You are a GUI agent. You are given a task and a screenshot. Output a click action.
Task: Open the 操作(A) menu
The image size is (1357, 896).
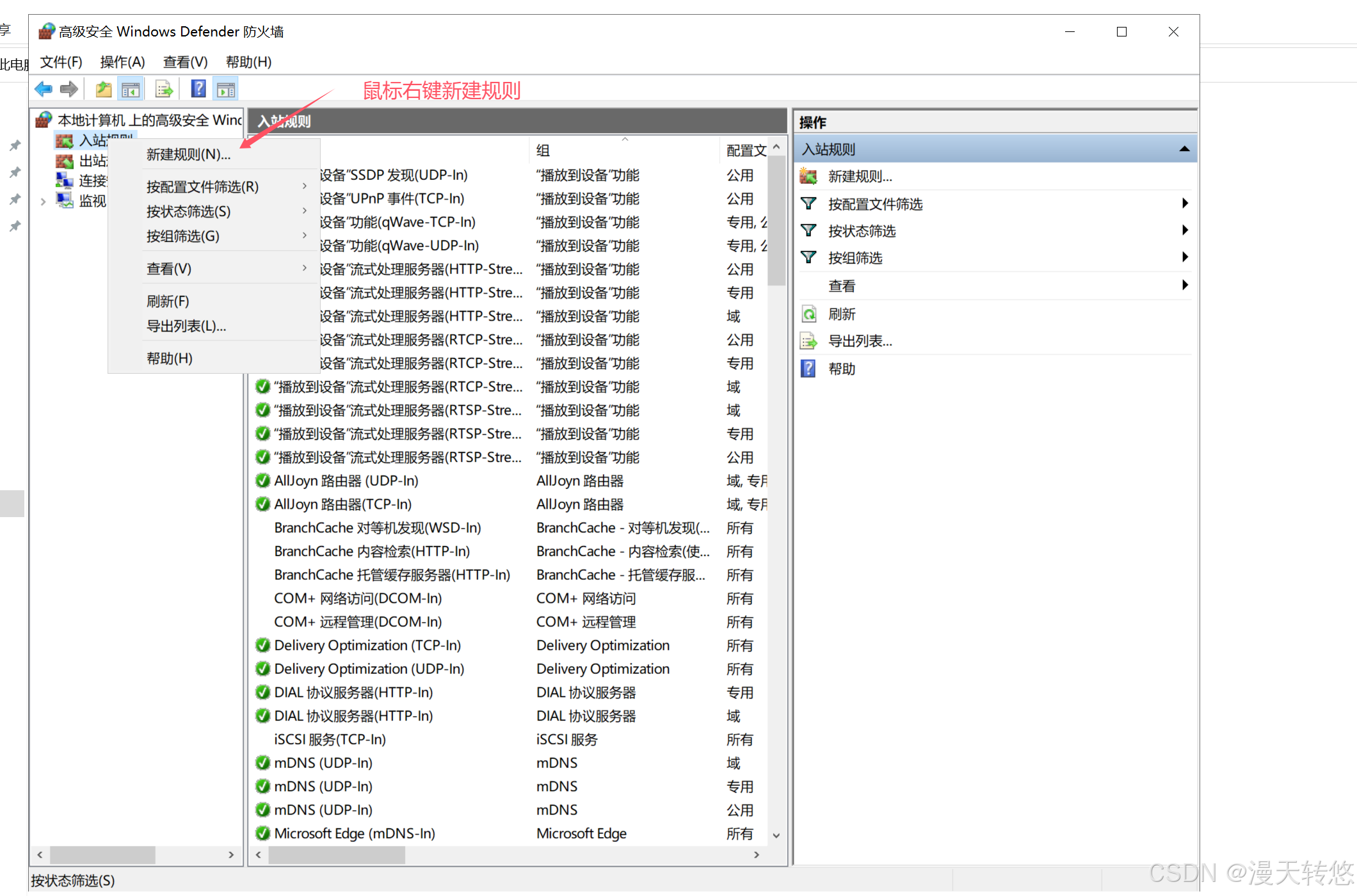[x=122, y=62]
